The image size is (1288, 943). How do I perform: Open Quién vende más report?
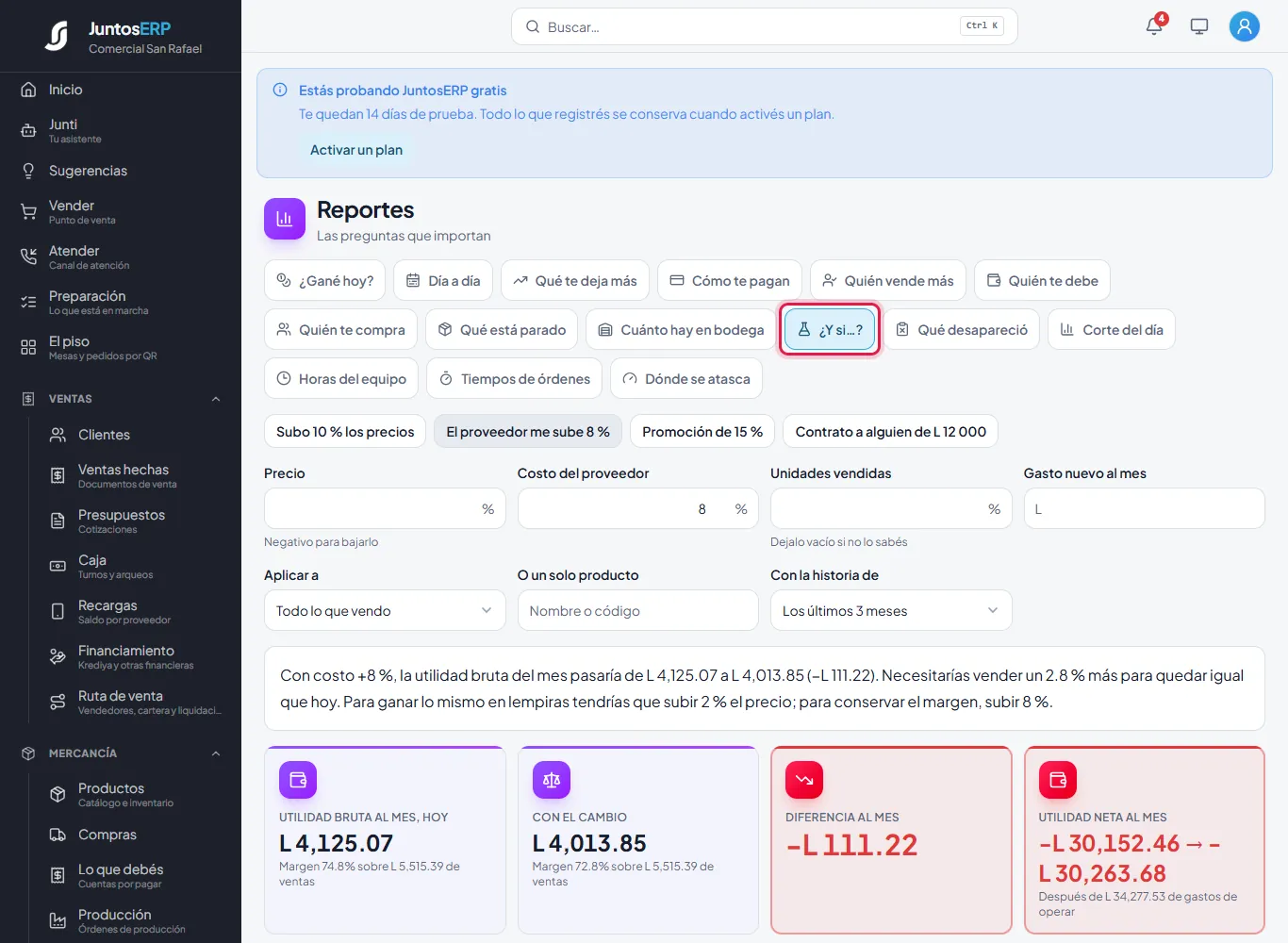coord(888,280)
